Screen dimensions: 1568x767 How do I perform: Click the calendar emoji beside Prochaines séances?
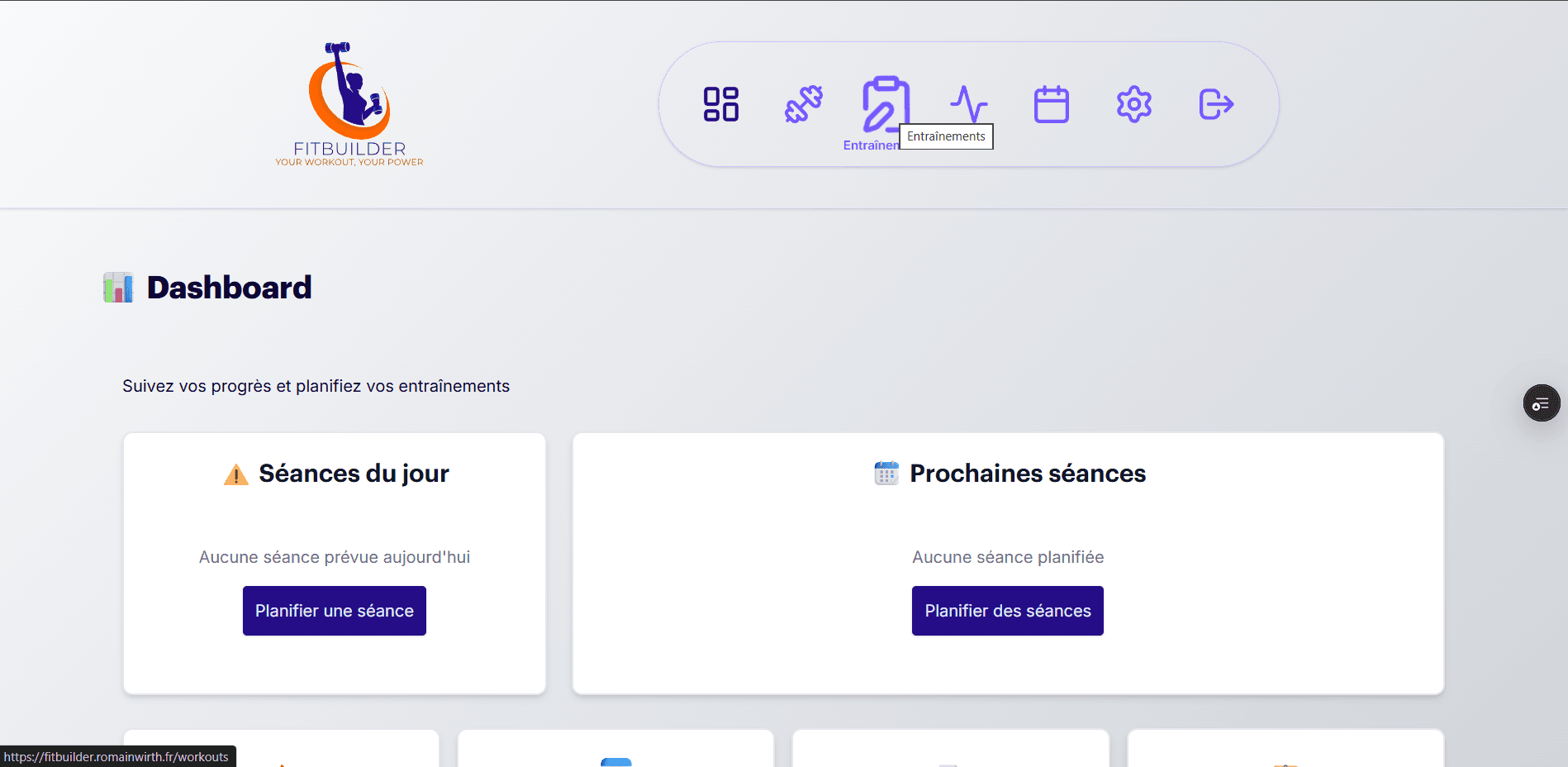[x=886, y=474]
